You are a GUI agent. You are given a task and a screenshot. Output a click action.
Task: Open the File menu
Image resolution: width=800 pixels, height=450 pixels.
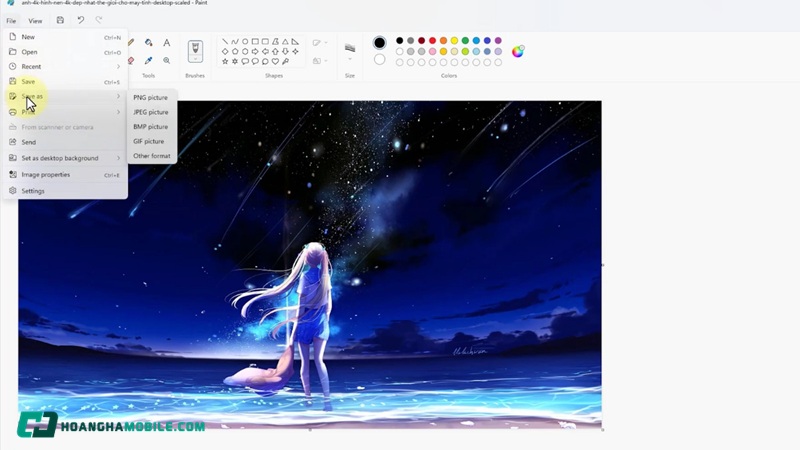click(11, 21)
